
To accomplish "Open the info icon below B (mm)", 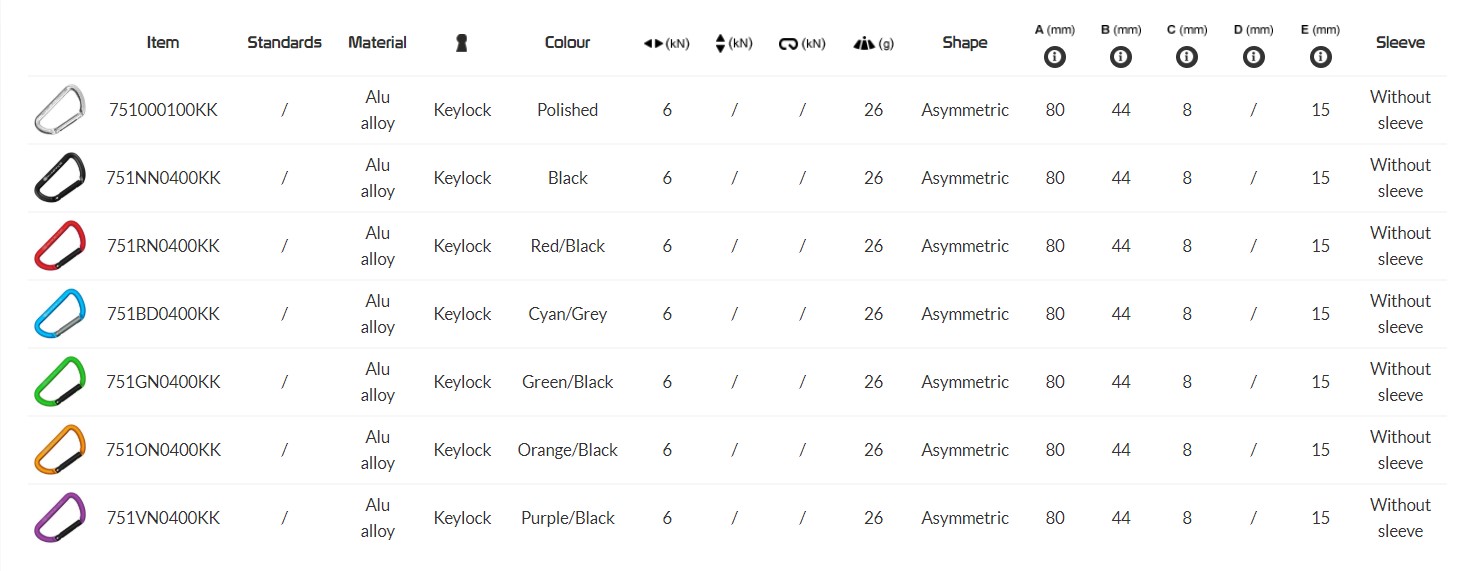I will click(x=1121, y=57).
